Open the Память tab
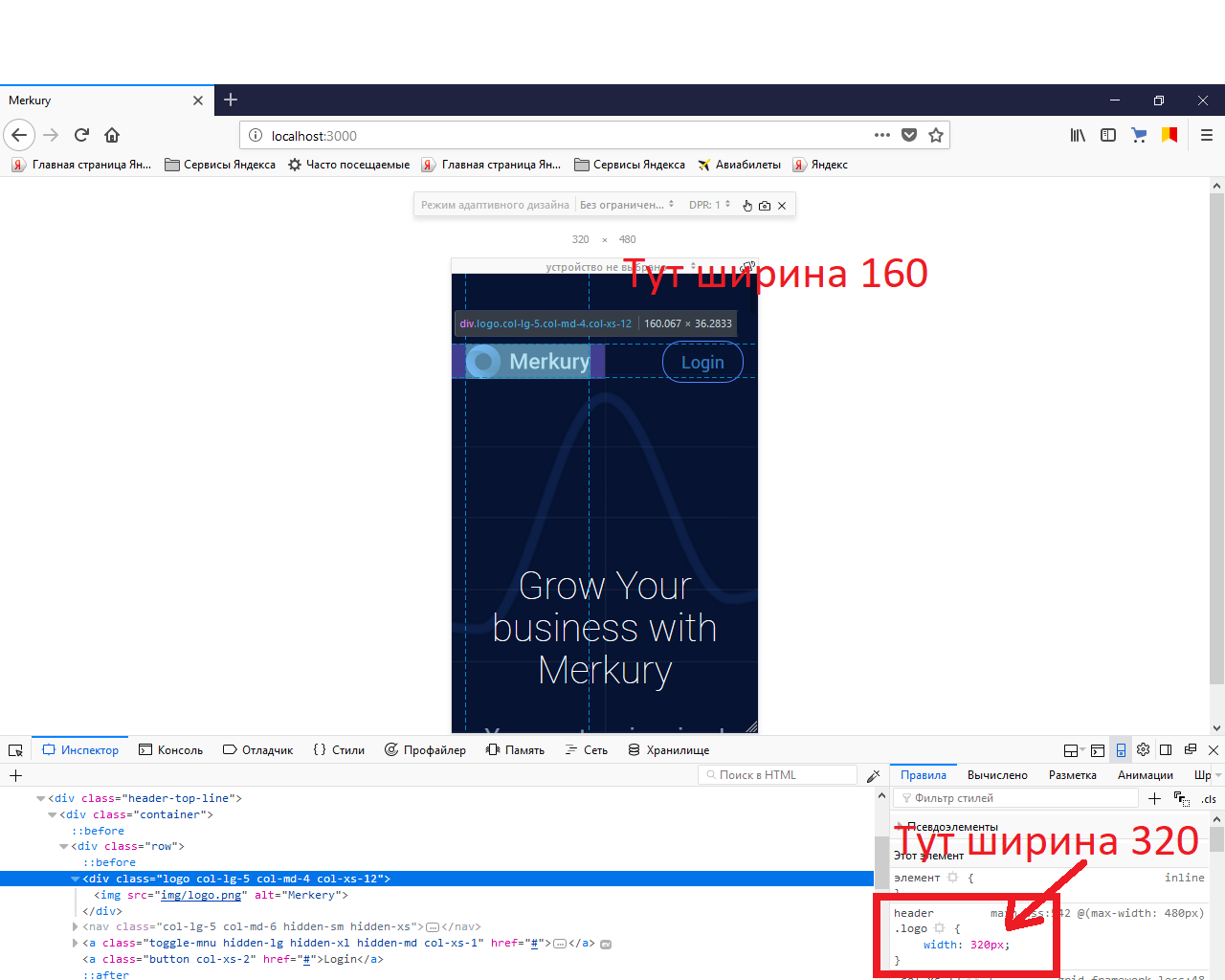Viewport: 1225px width, 980px height. point(515,750)
